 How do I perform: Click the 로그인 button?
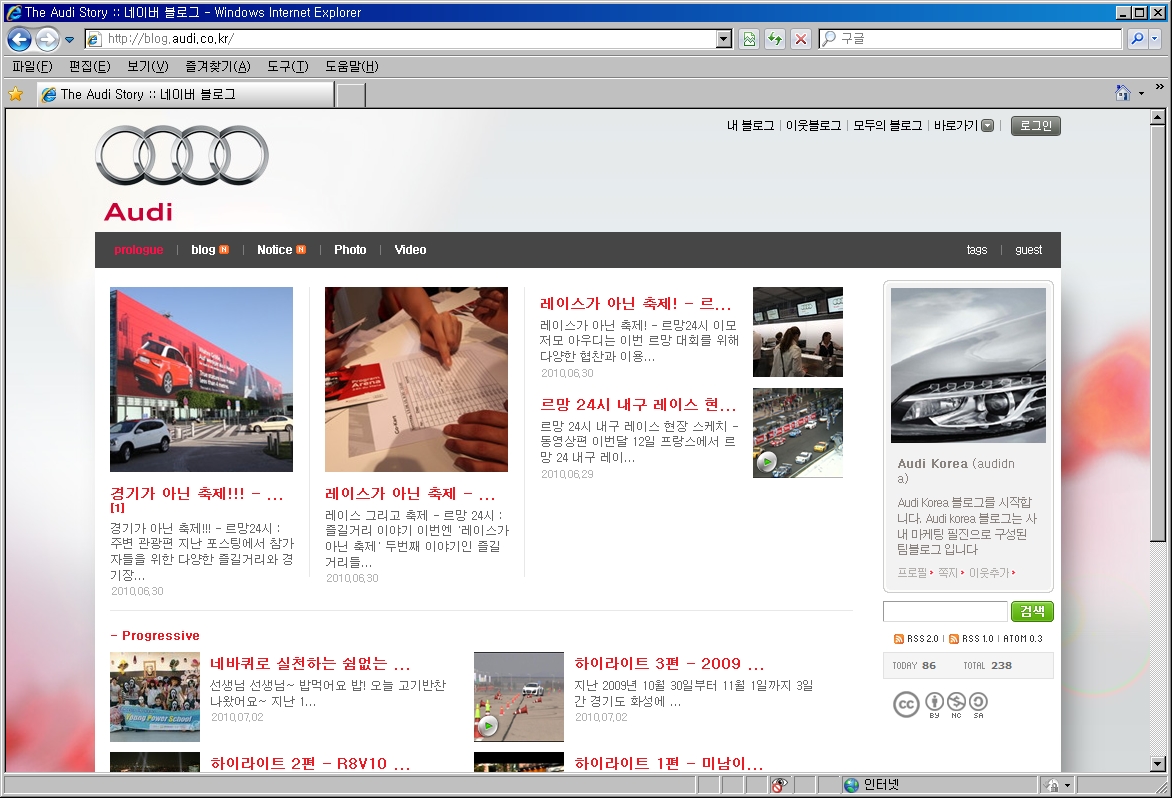[x=1035, y=126]
